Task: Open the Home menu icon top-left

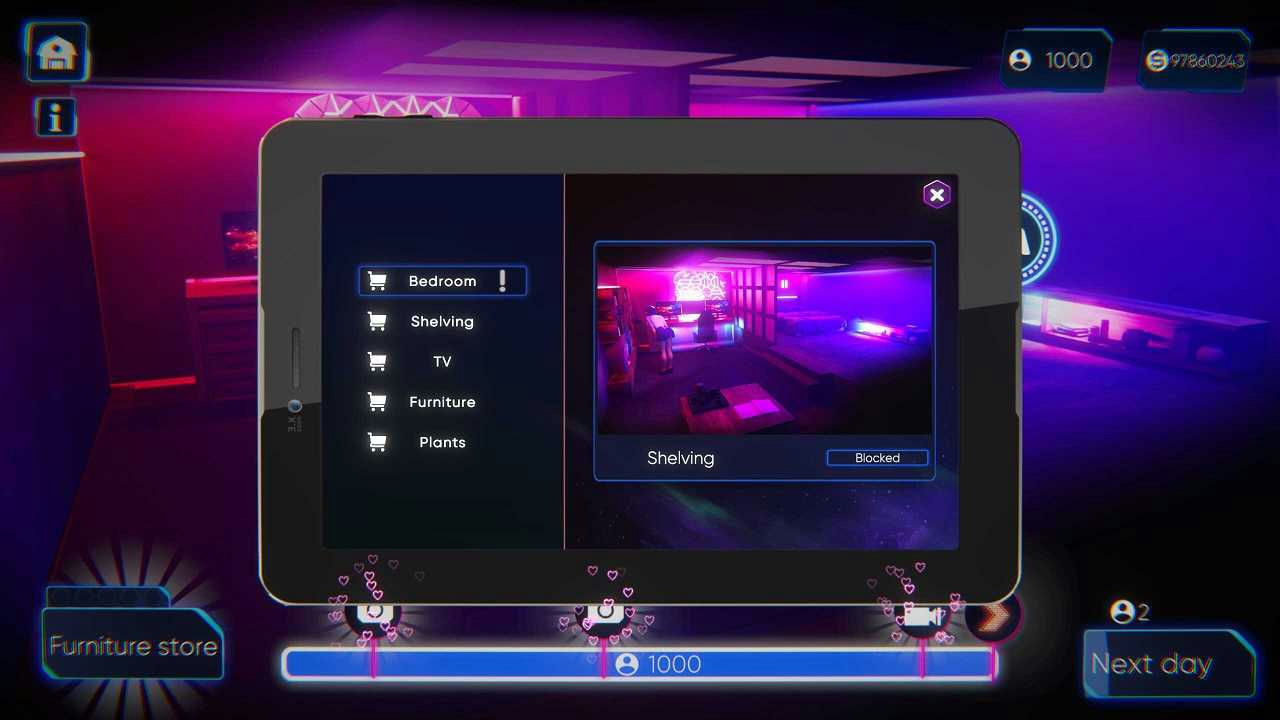Action: pos(55,52)
